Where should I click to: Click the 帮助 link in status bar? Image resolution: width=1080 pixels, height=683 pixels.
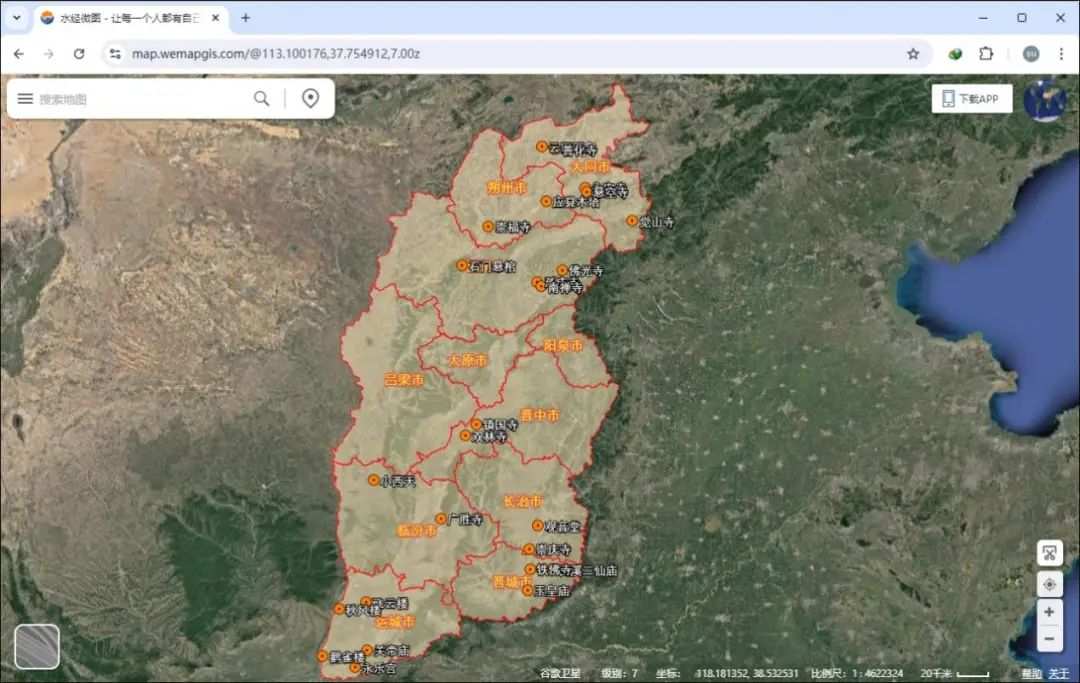tap(1031, 673)
